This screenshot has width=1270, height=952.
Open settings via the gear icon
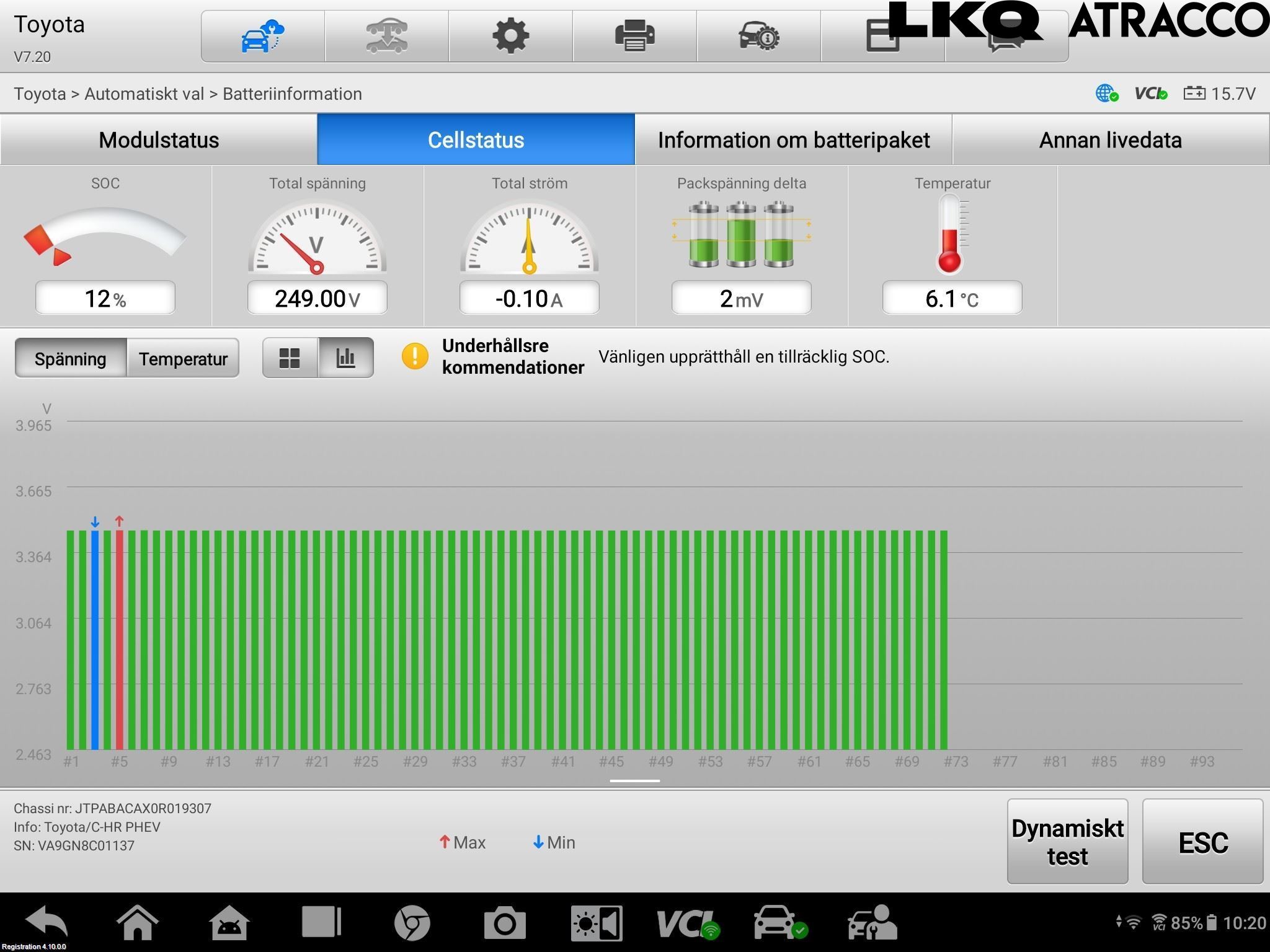click(x=510, y=36)
